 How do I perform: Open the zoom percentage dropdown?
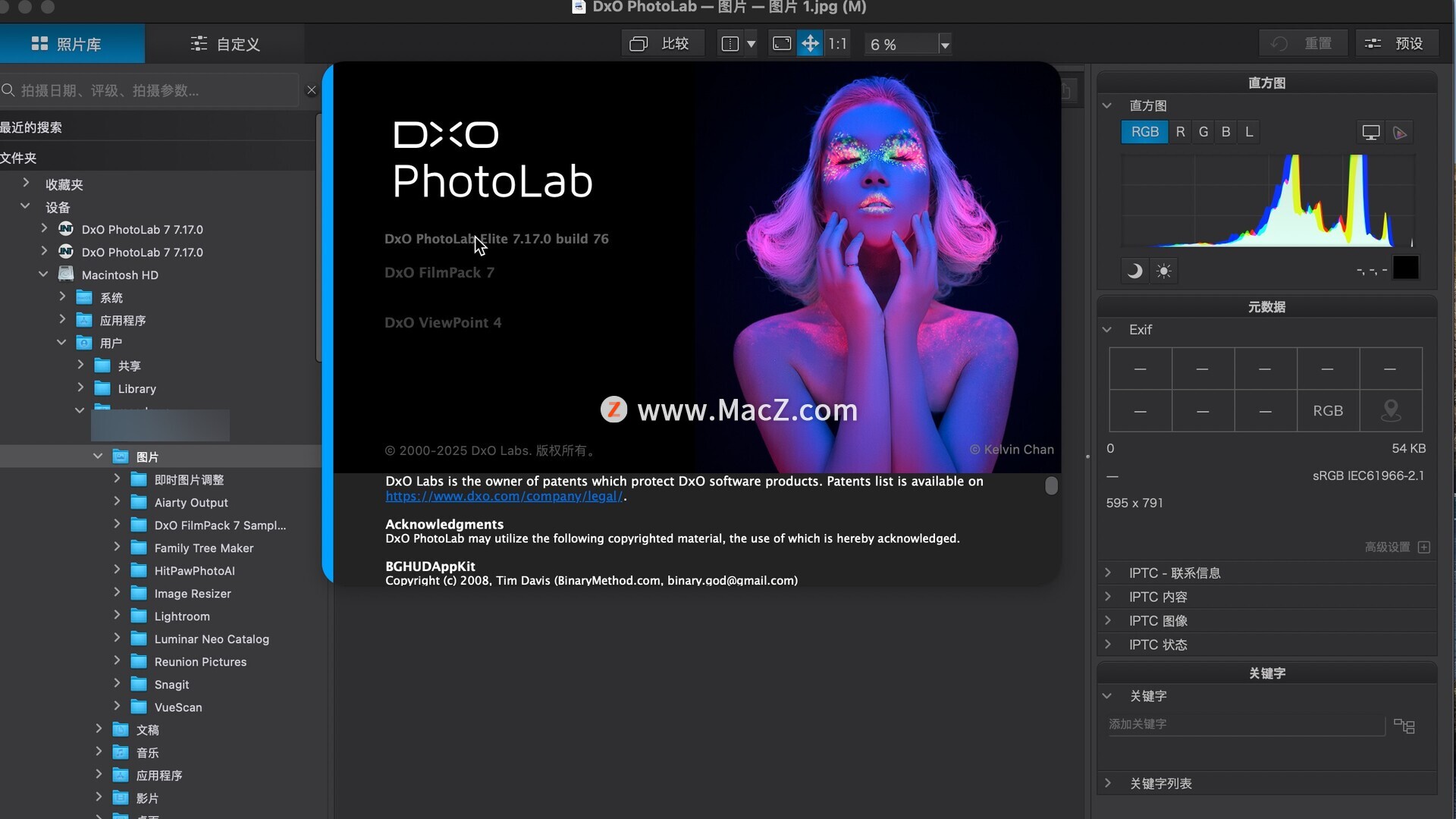click(945, 45)
